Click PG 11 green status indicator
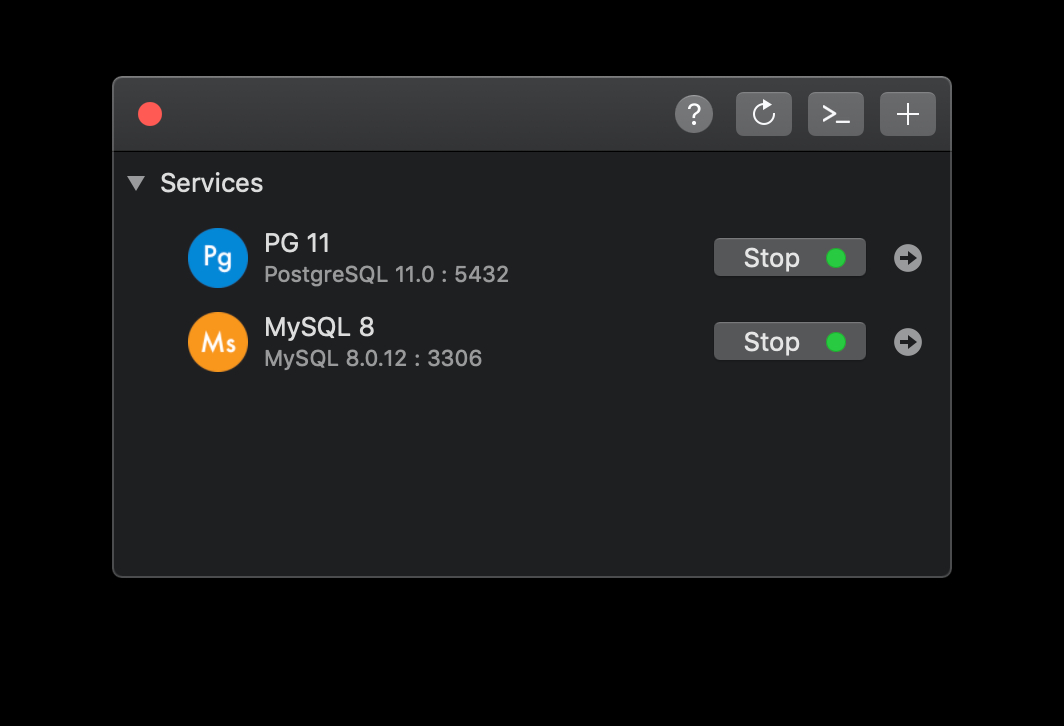 (x=836, y=258)
